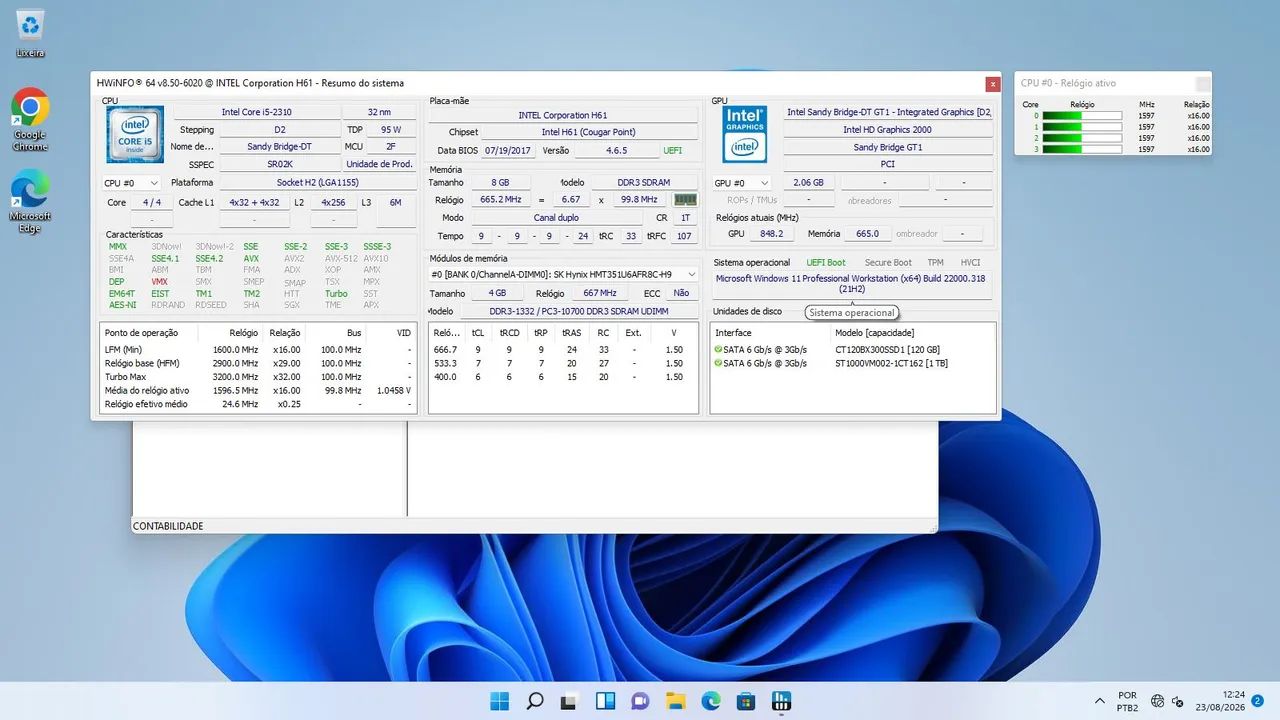Open the GPU #0 selector dropdown
Viewport: 1280px width, 720px height.
741,183
